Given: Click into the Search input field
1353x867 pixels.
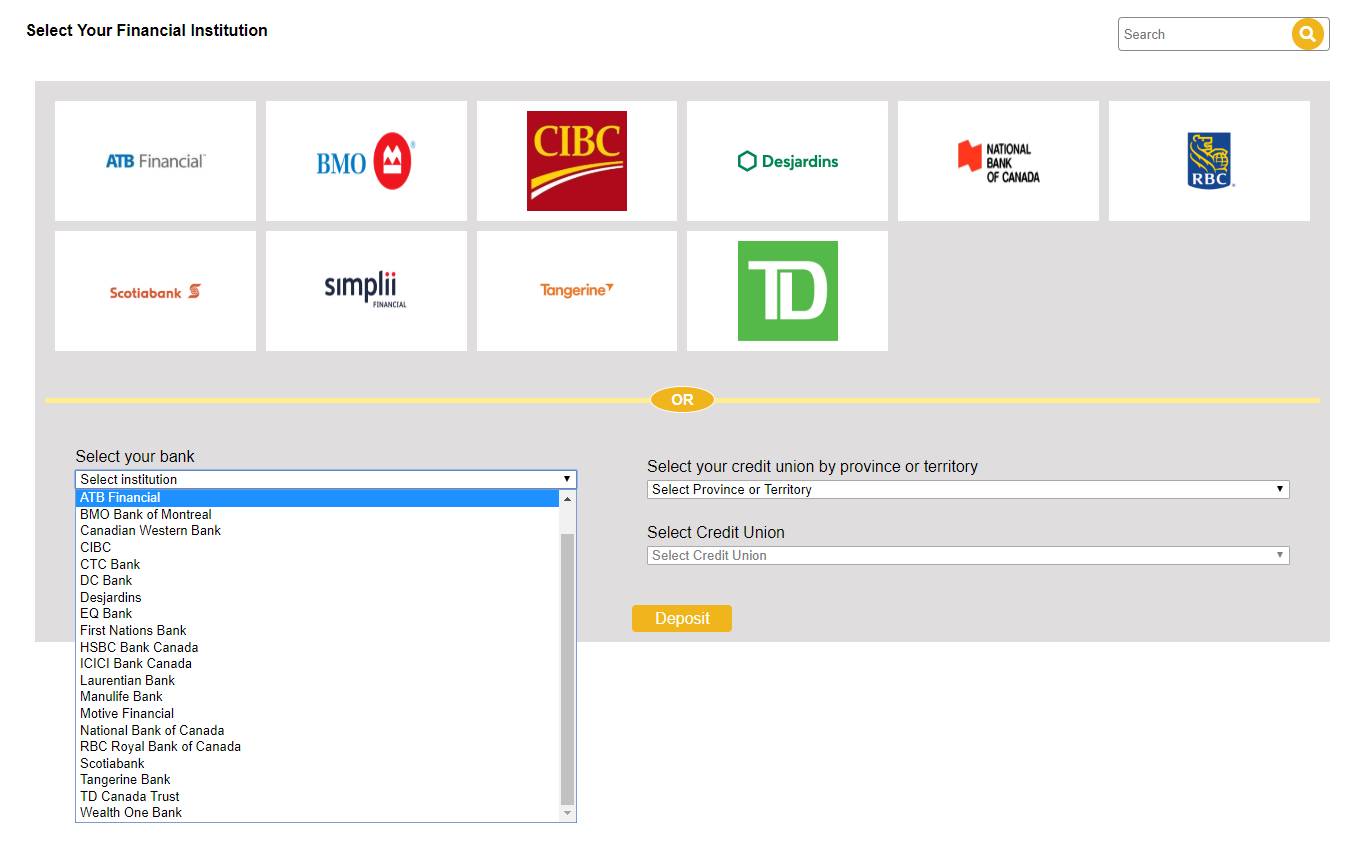Looking at the screenshot, I should click(x=1205, y=34).
